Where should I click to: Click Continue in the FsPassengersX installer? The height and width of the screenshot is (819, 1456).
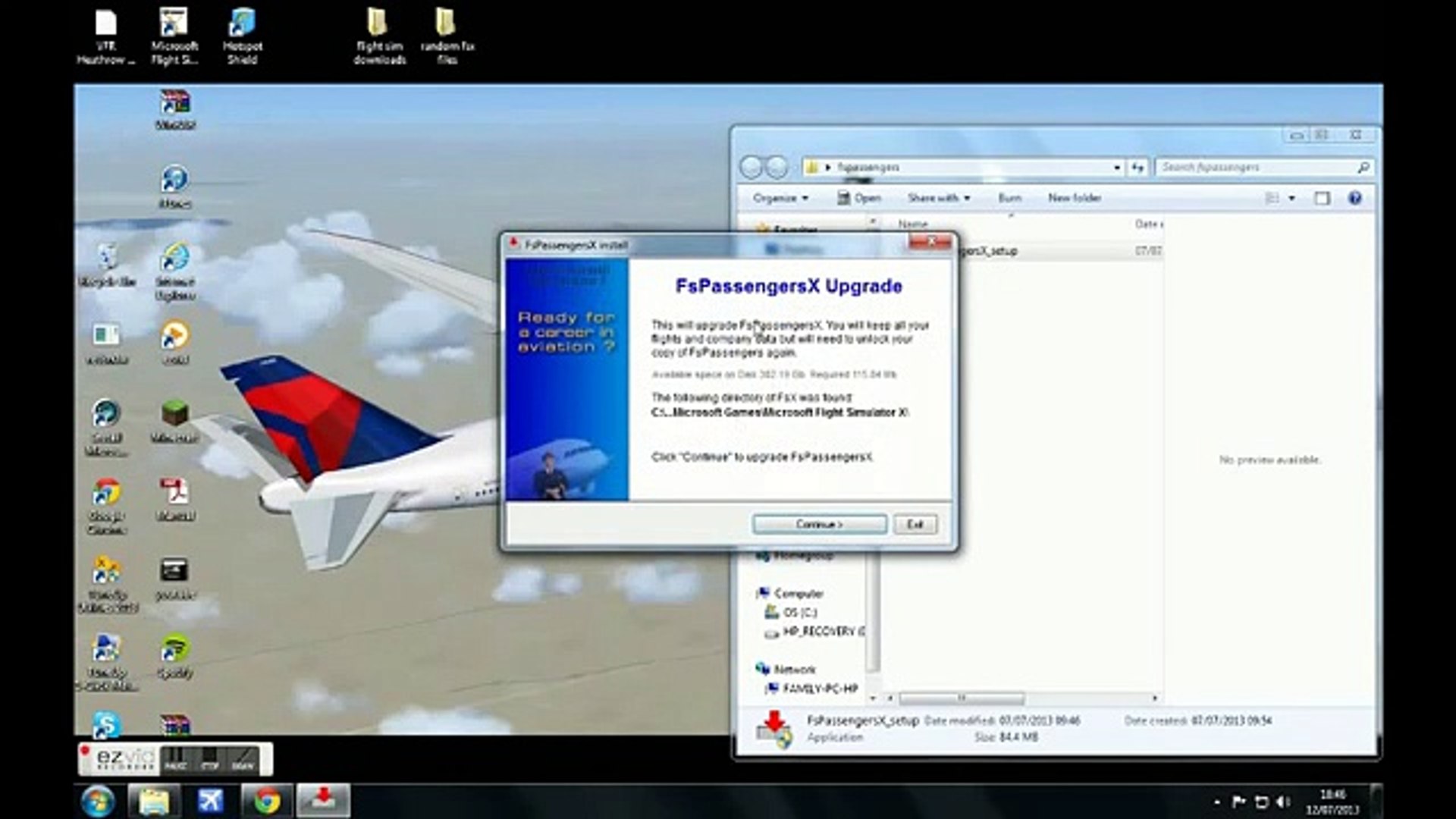[819, 524]
